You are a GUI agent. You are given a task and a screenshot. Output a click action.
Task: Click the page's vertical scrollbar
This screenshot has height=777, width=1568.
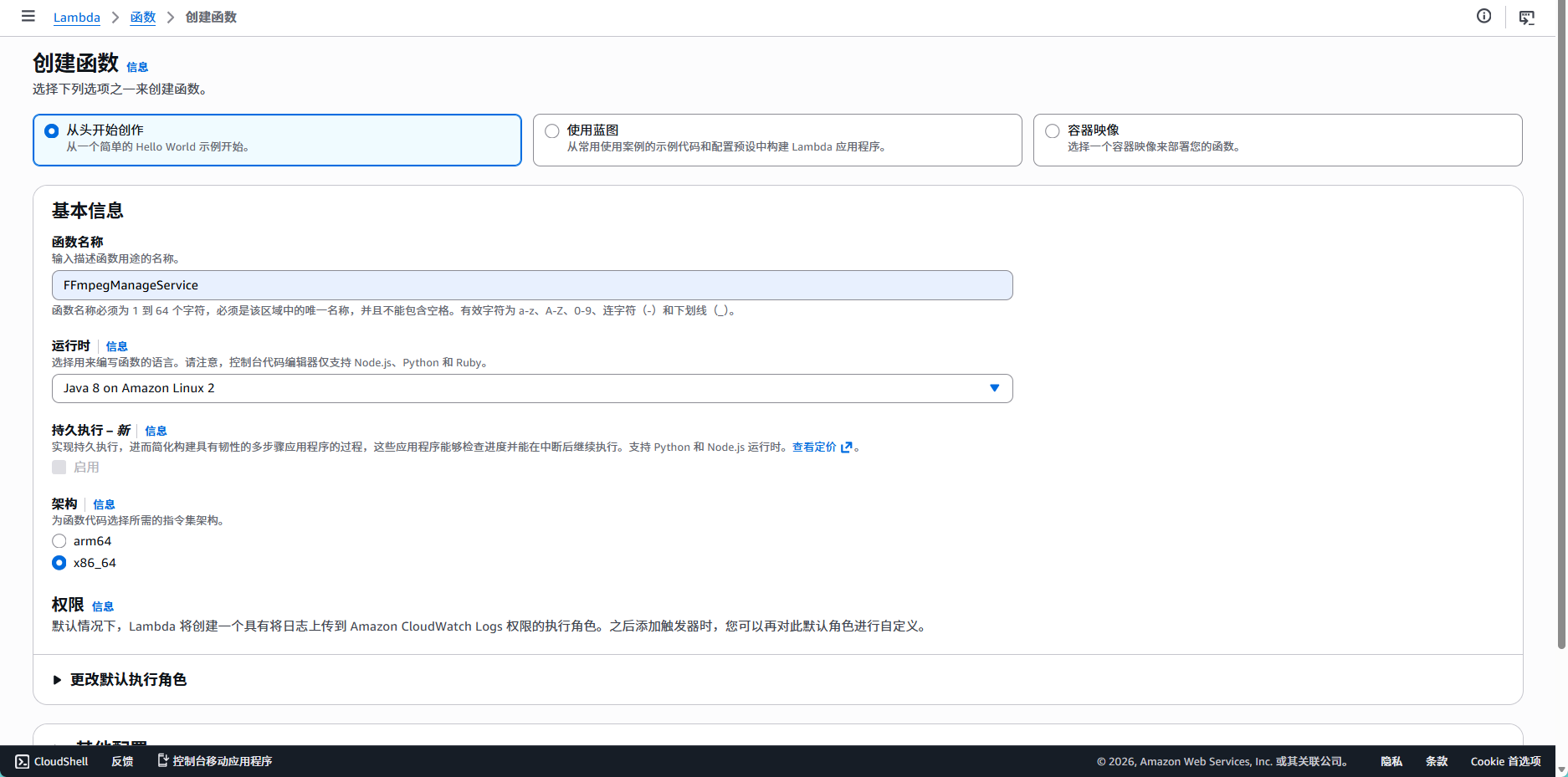point(1560,335)
